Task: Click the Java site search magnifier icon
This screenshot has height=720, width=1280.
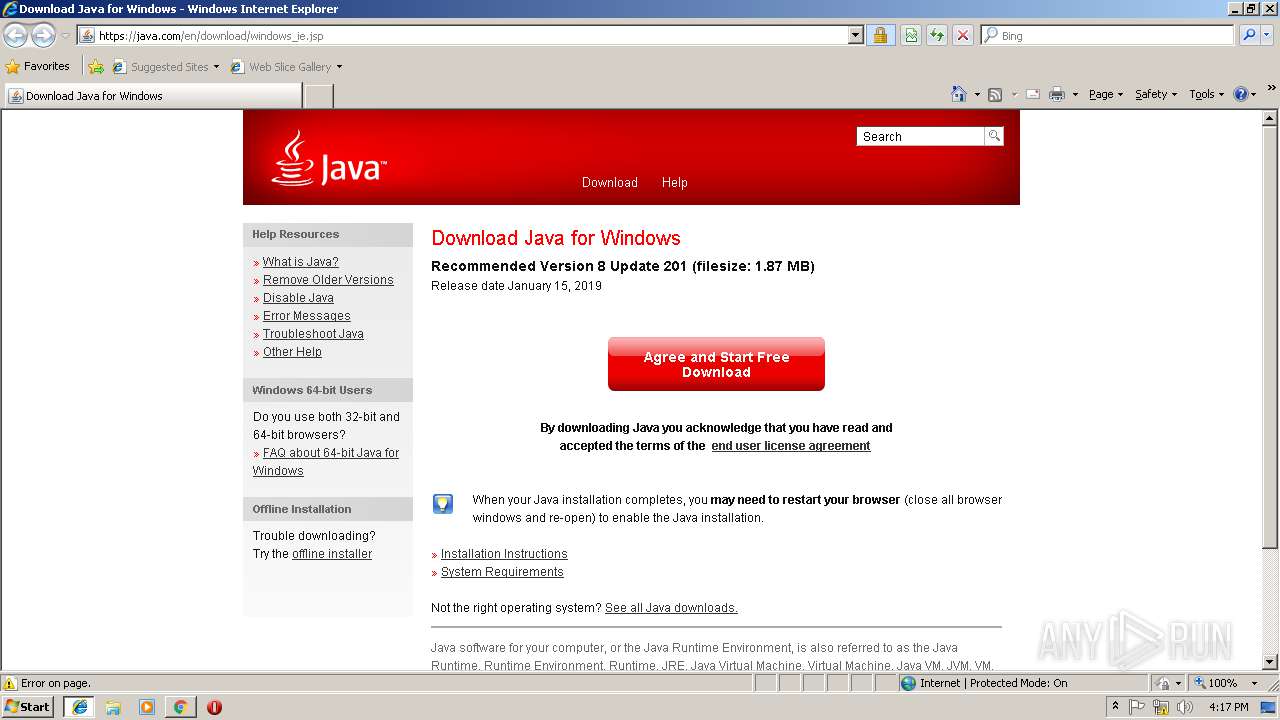Action: point(994,136)
